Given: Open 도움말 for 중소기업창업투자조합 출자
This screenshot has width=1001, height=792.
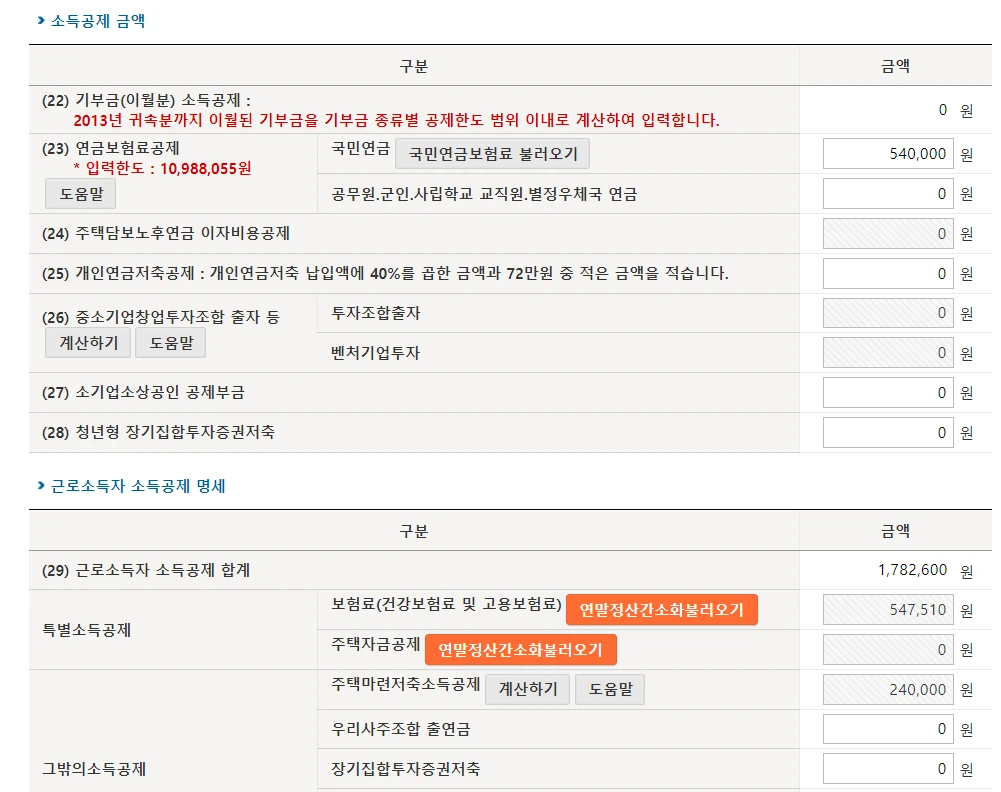Looking at the screenshot, I should 170,343.
